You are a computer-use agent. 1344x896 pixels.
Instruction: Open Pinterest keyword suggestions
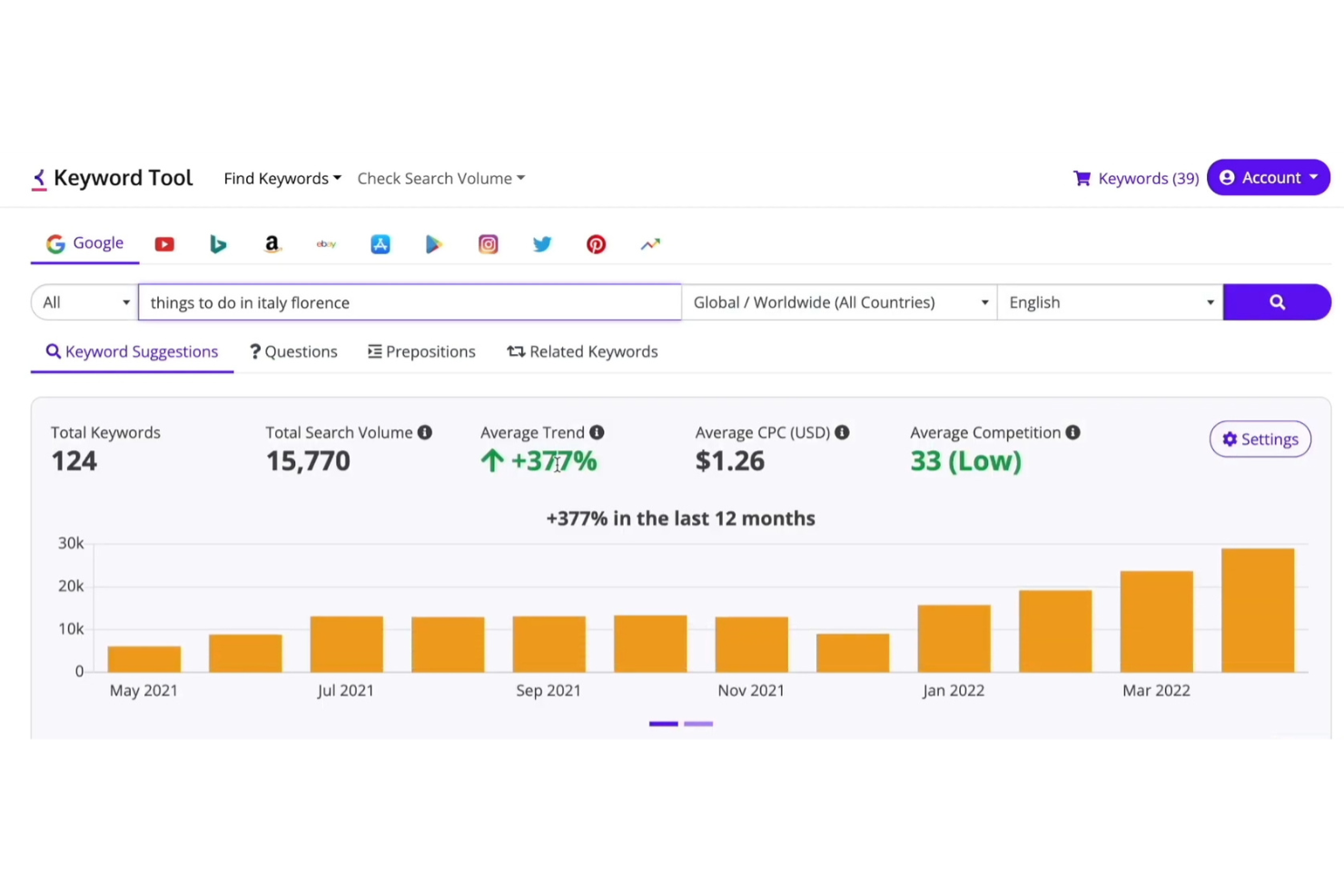pyautogui.click(x=596, y=243)
